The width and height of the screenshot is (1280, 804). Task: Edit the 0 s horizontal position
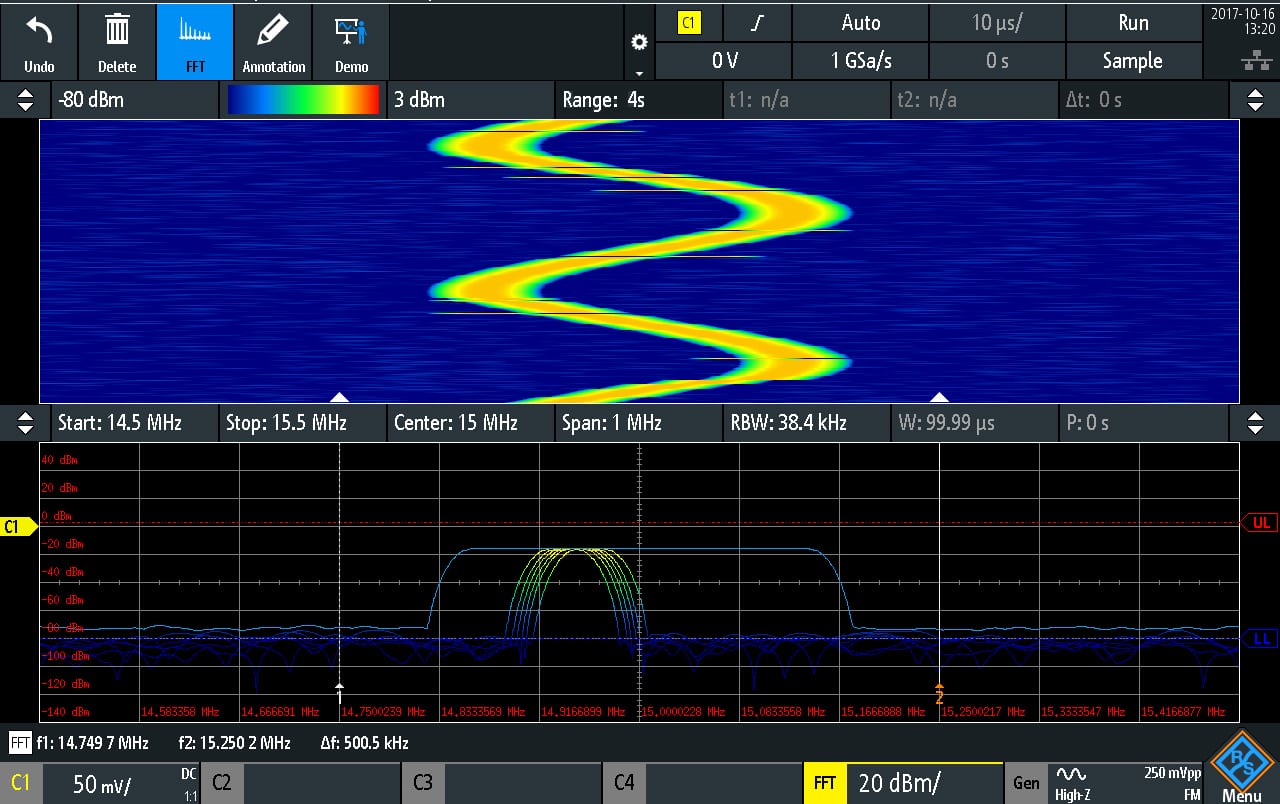(997, 61)
